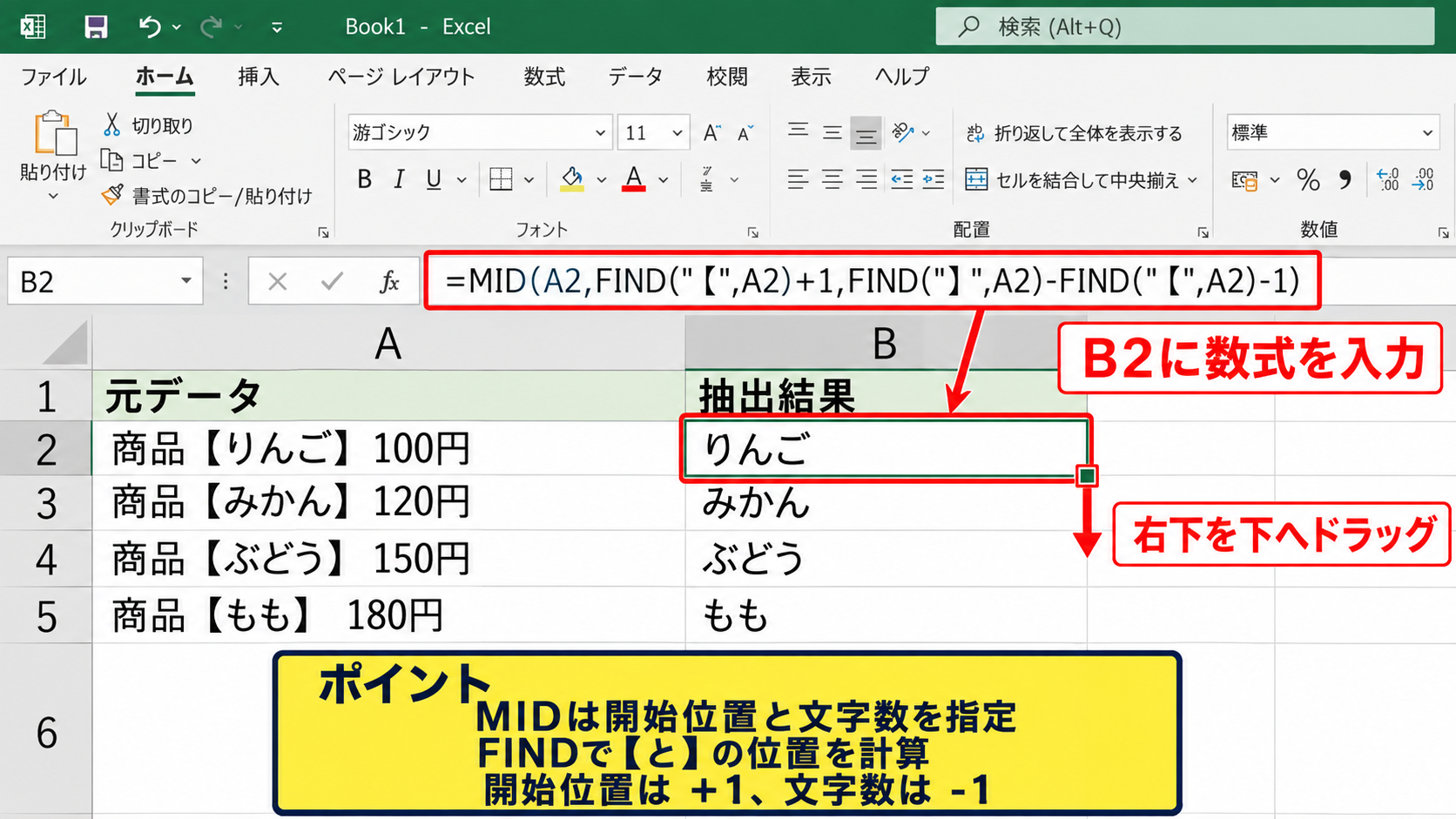
Task: Expand the underline style arrow
Action: pyautogui.click(x=462, y=180)
